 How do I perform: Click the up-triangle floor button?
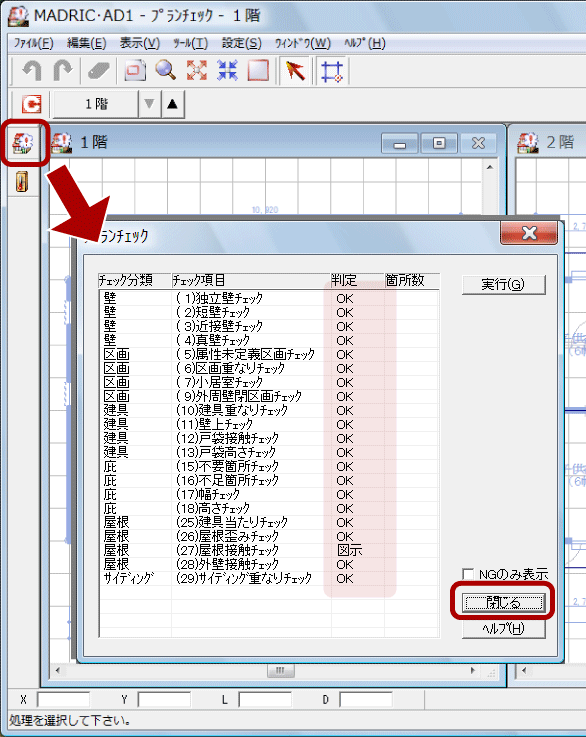[172, 104]
